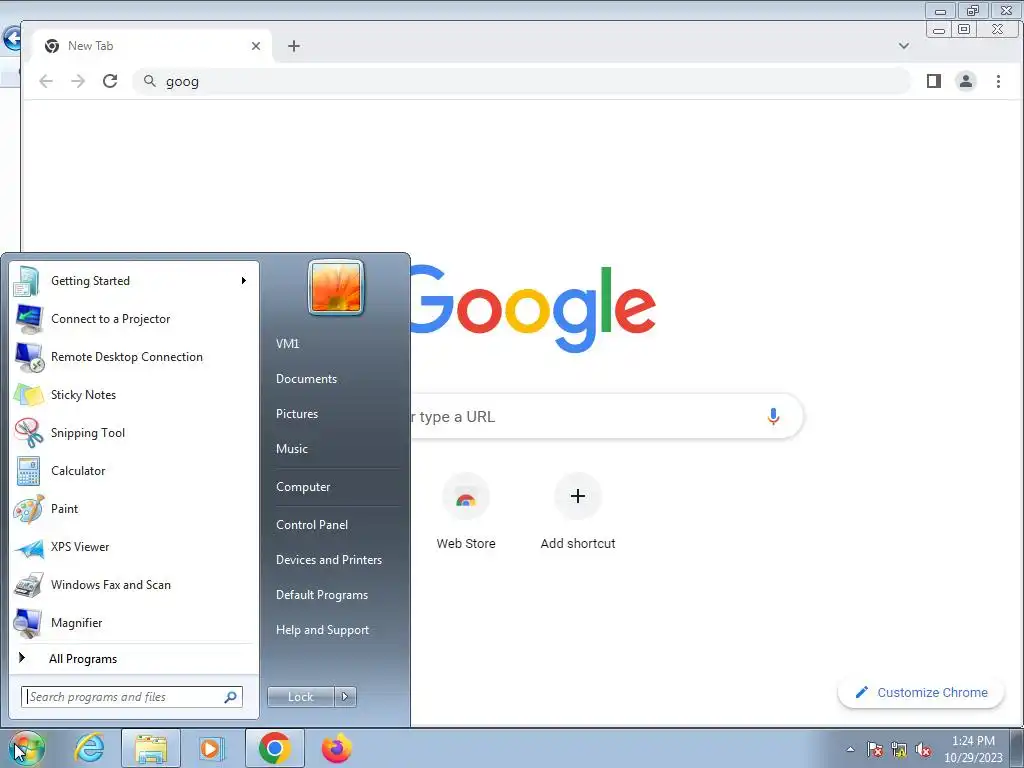Viewport: 1024px width, 768px height.
Task: Open Control Panel from Start menu
Action: tap(312, 525)
